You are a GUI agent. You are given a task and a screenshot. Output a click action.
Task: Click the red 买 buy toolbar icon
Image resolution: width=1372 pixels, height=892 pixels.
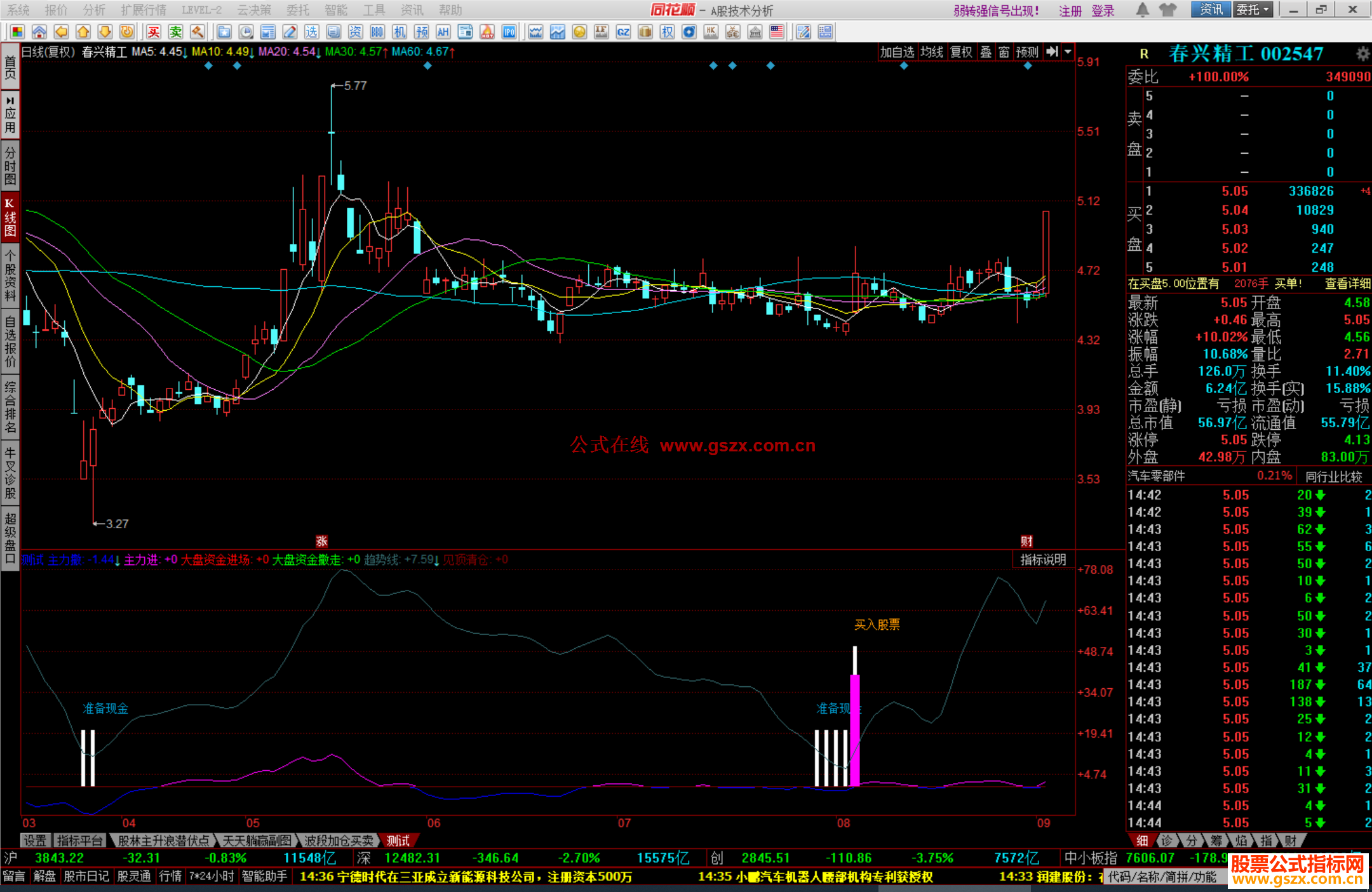coord(154,32)
